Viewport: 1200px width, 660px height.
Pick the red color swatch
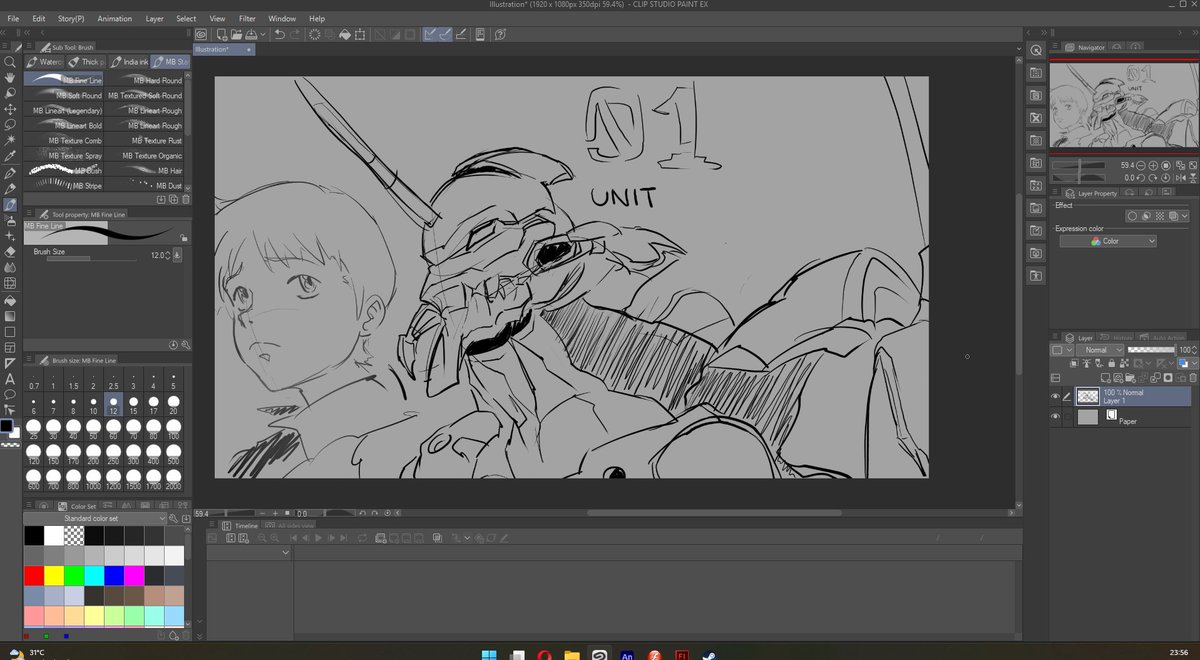click(x=34, y=576)
